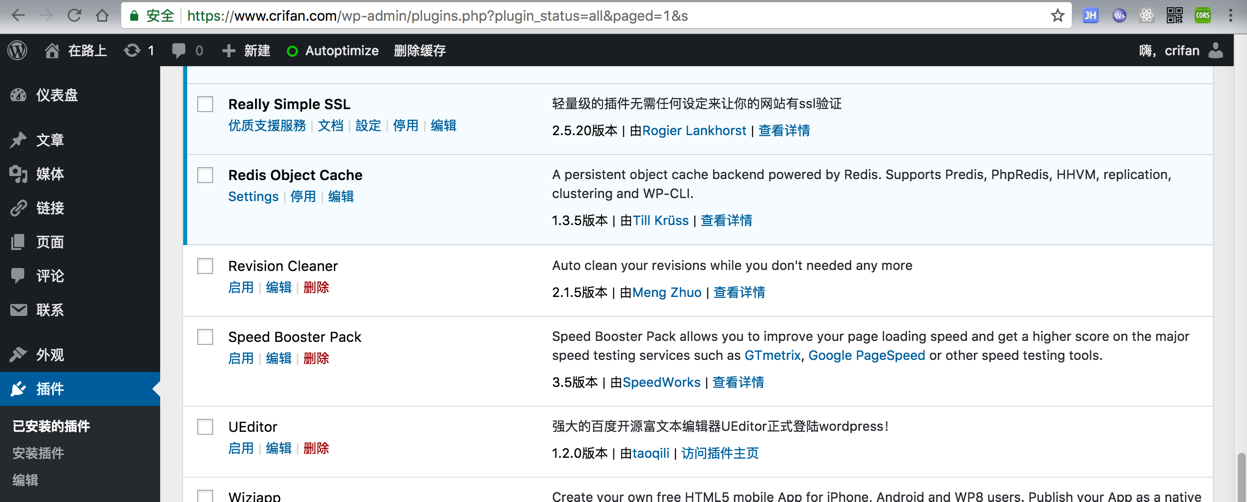1247x502 pixels.
Task: Click 删除缓存 in admin bar
Action: click(420, 50)
